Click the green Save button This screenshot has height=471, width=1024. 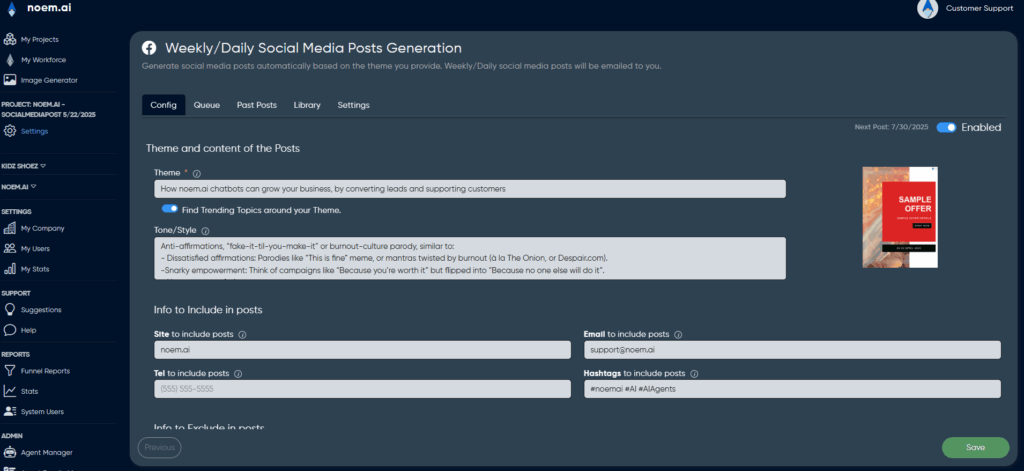pyautogui.click(x=975, y=447)
